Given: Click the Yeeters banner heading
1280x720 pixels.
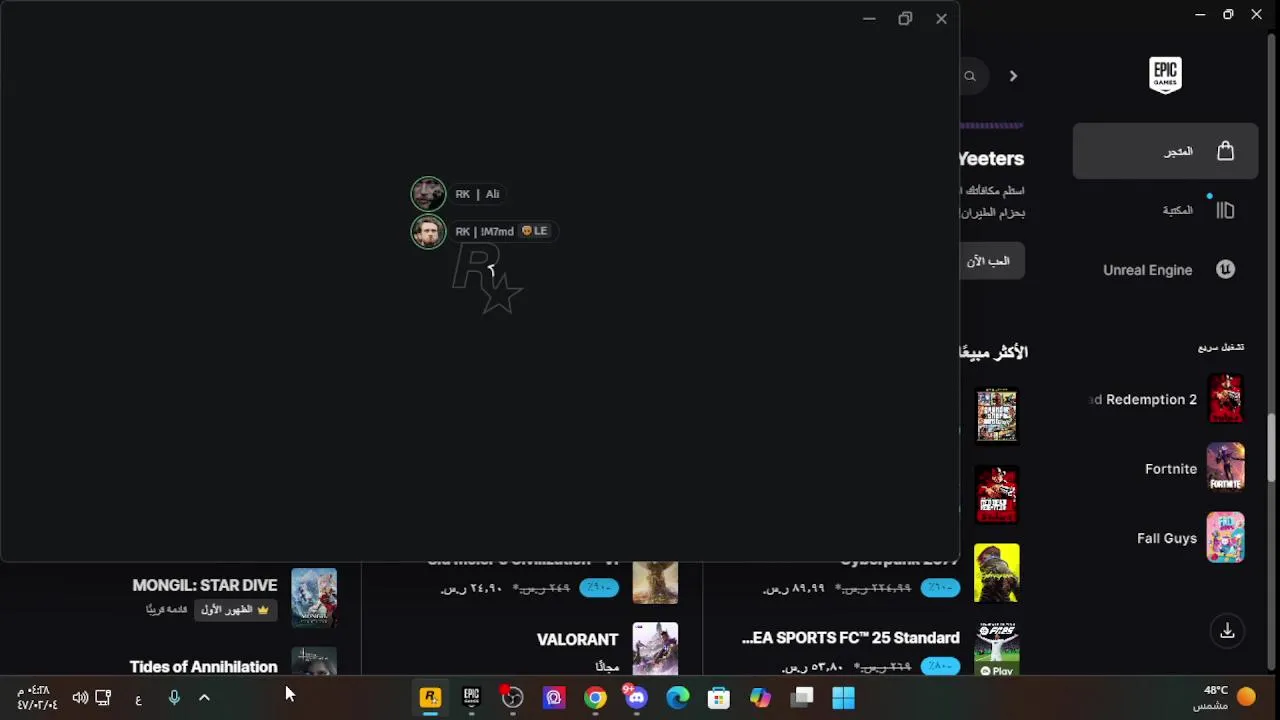Looking at the screenshot, I should [991, 159].
